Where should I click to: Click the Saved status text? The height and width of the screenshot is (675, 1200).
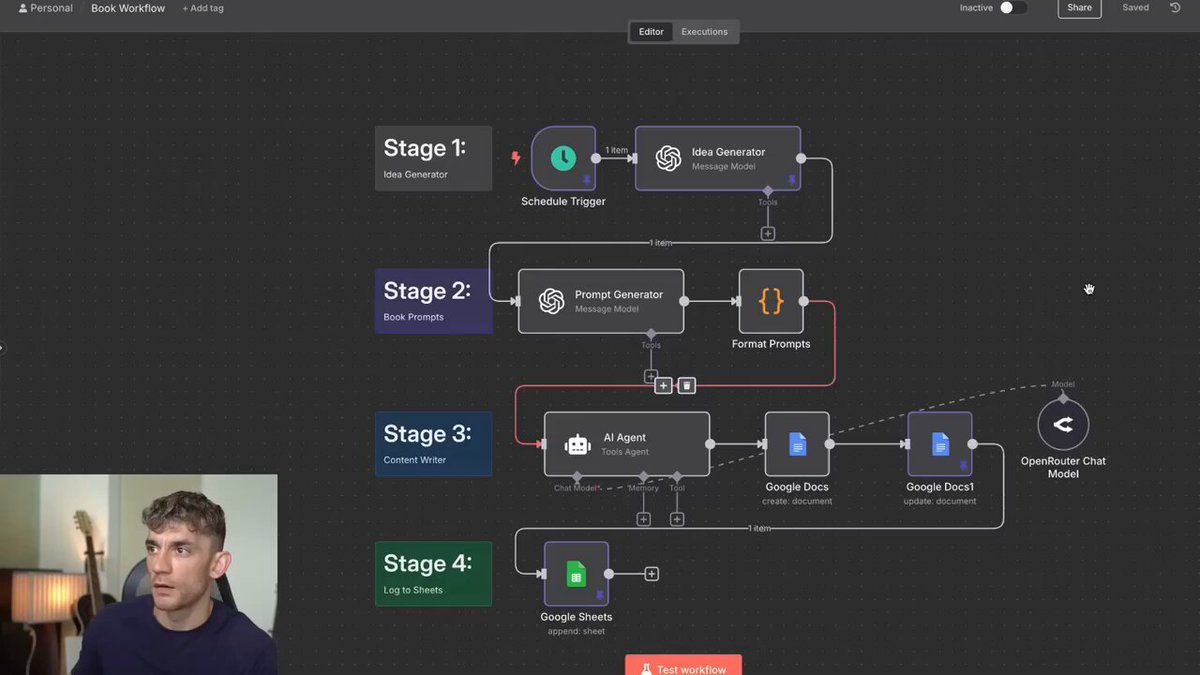(1136, 8)
